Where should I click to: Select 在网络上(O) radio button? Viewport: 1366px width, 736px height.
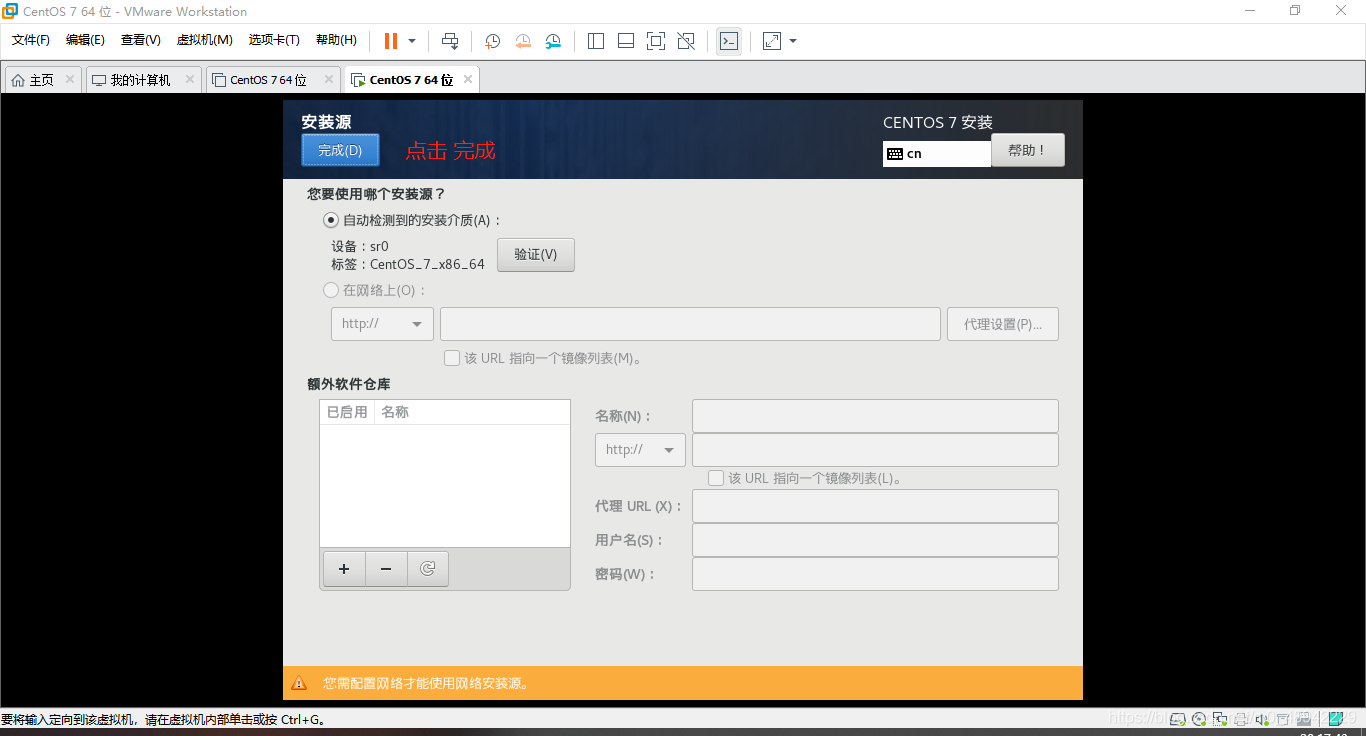(331, 290)
